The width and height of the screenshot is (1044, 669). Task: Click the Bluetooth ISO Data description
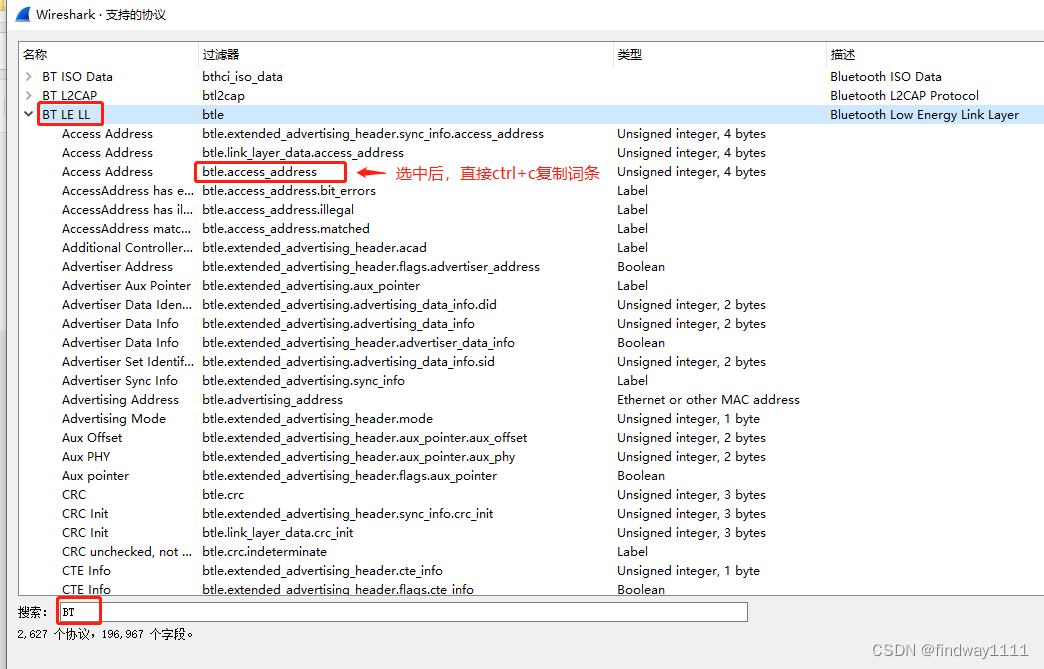pos(886,77)
